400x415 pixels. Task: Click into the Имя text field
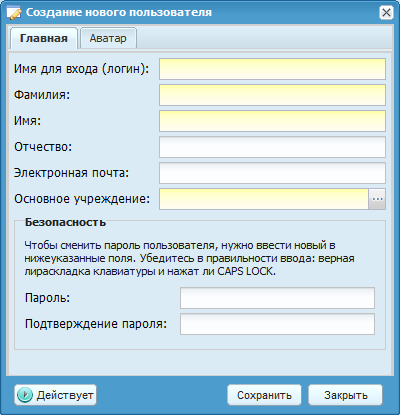pyautogui.click(x=272, y=121)
